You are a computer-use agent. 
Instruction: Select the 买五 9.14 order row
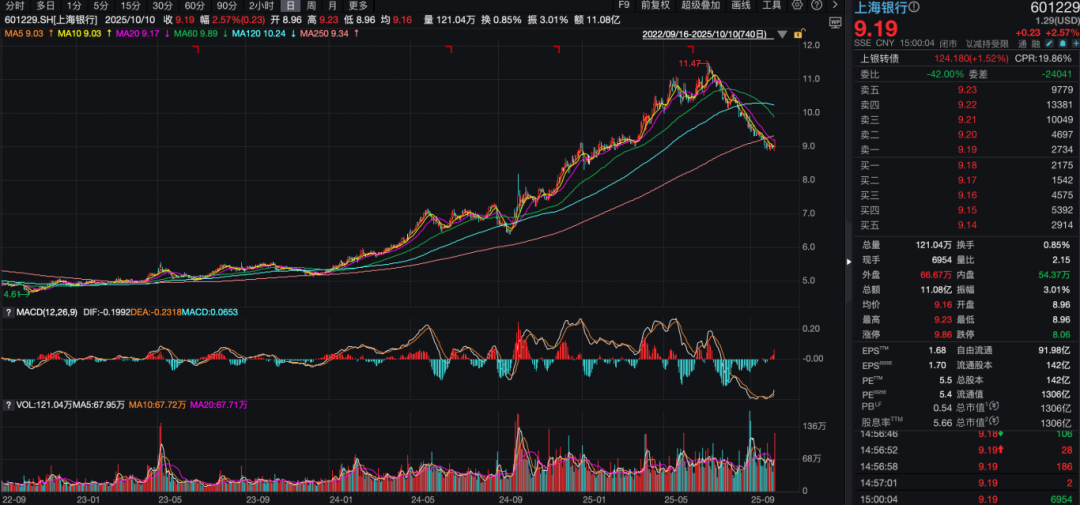pyautogui.click(x=966, y=225)
